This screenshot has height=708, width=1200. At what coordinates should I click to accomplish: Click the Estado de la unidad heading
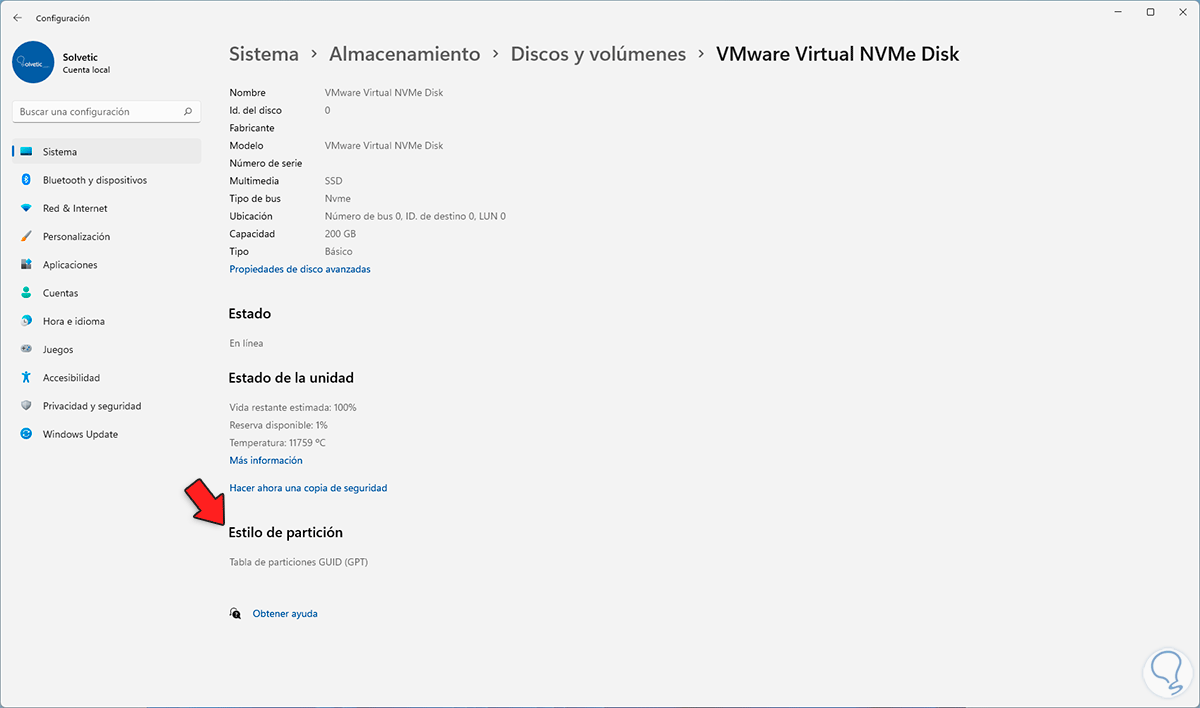291,378
